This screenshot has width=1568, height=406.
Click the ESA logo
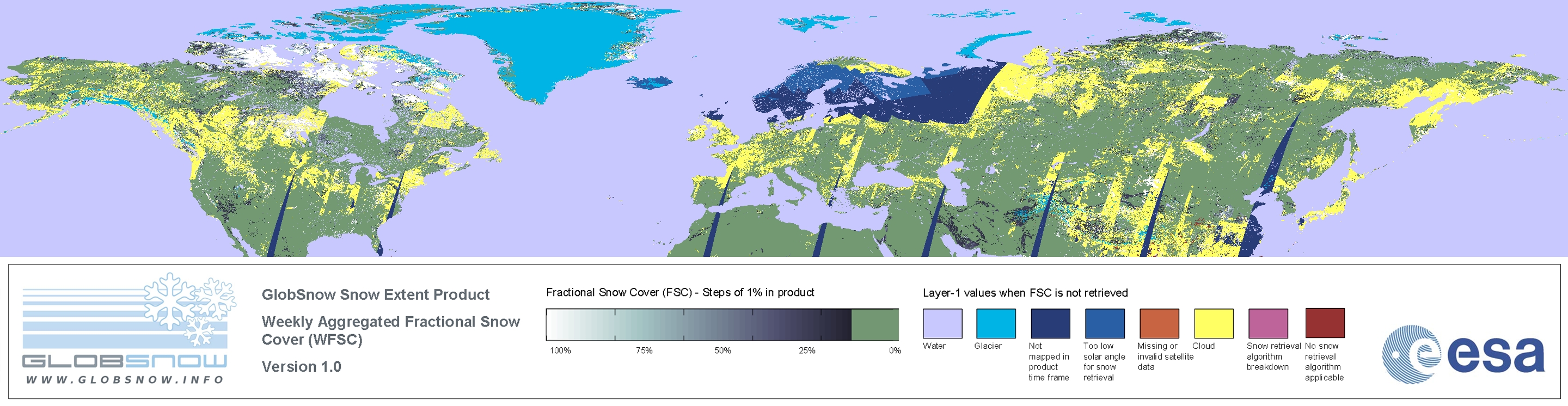tap(1463, 354)
